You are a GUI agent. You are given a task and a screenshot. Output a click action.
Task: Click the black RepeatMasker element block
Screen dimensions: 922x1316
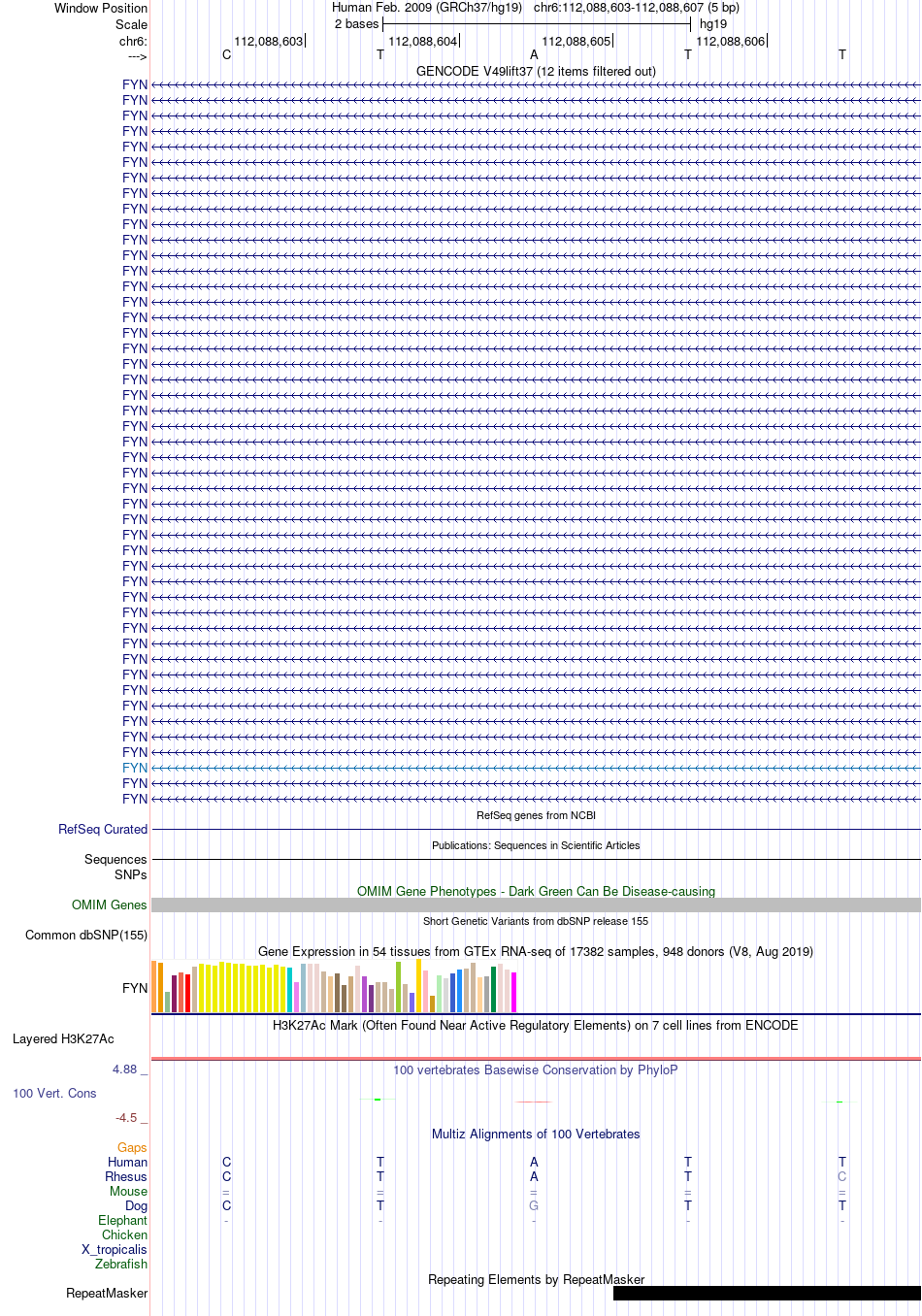(767, 1294)
